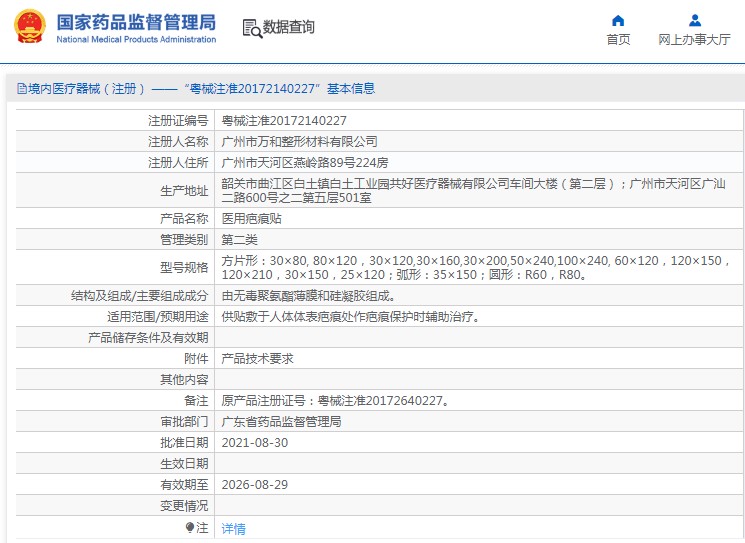This screenshot has width=745, height=543.
Task: Click the 网上办事大厅 user icon
Action: (x=695, y=20)
